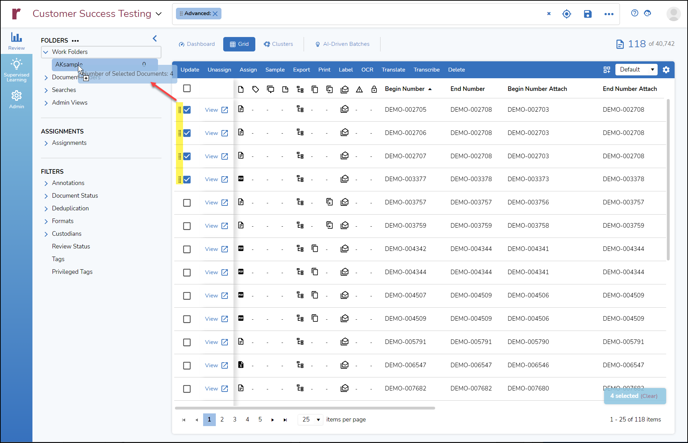Image resolution: width=688 pixels, height=443 pixels.
Task: Click the family tree column header icon
Action: tap(300, 89)
